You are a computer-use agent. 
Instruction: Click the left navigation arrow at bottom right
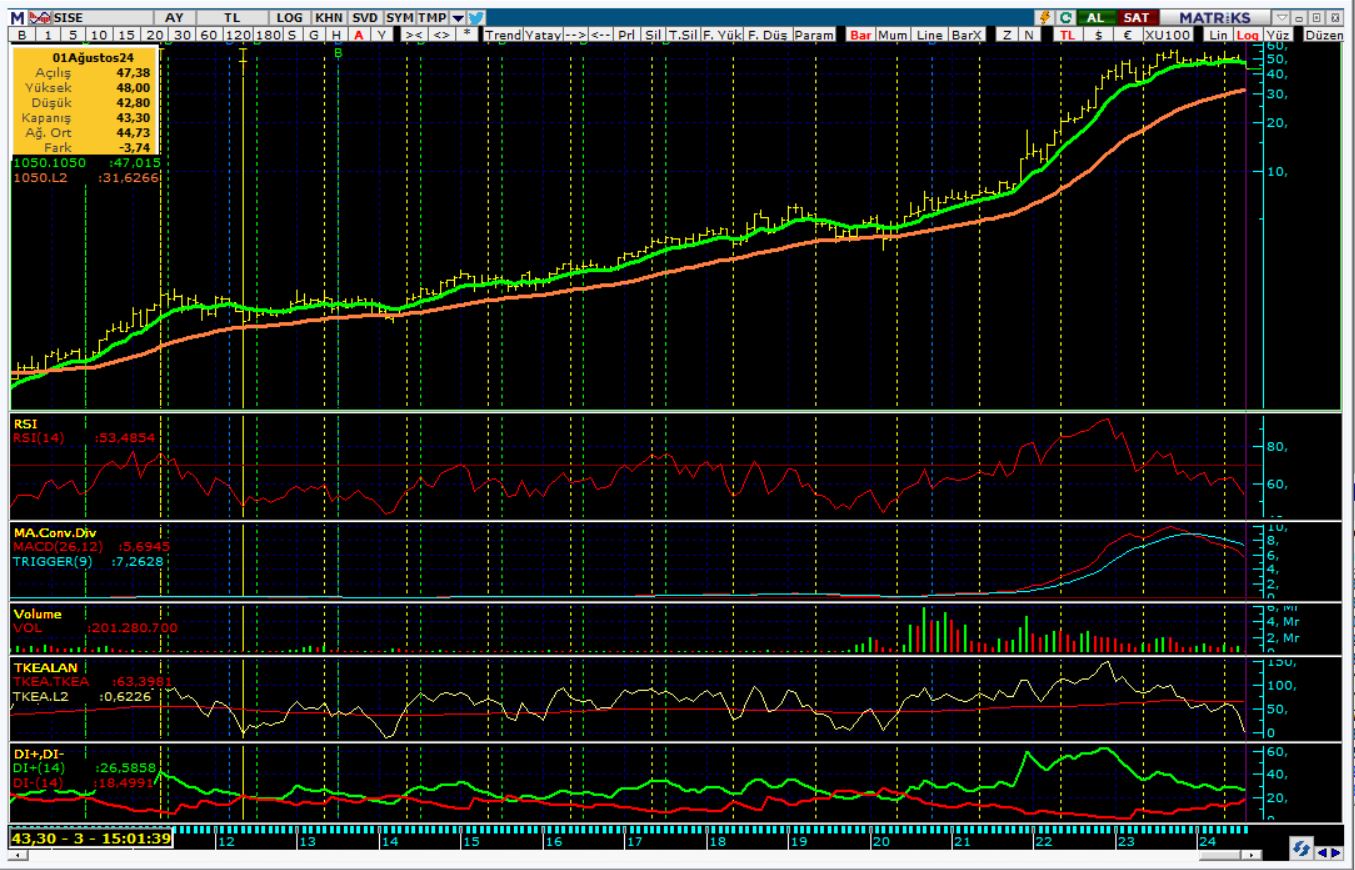[x=1323, y=853]
